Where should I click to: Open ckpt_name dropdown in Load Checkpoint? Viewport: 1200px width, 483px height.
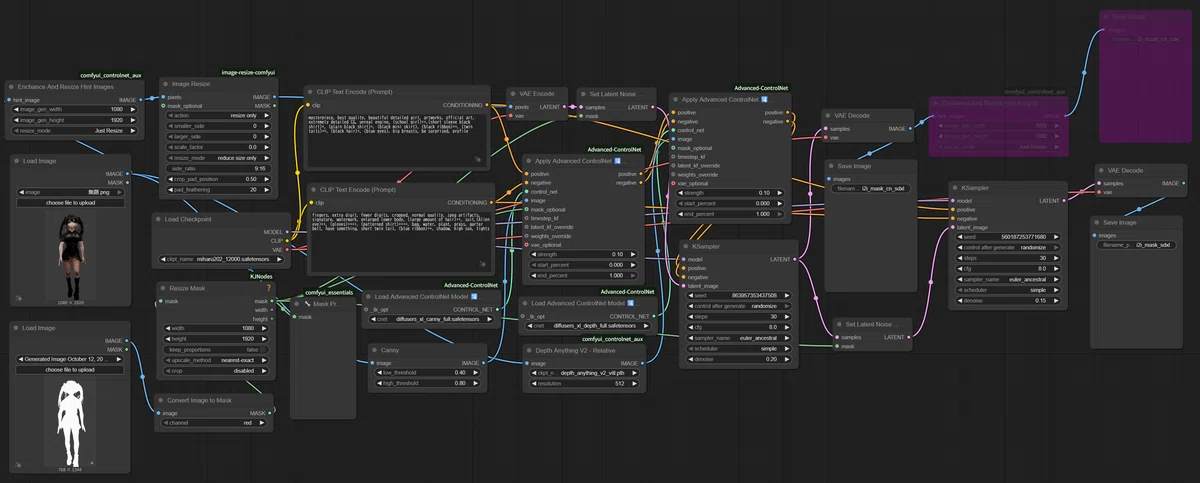point(222,259)
